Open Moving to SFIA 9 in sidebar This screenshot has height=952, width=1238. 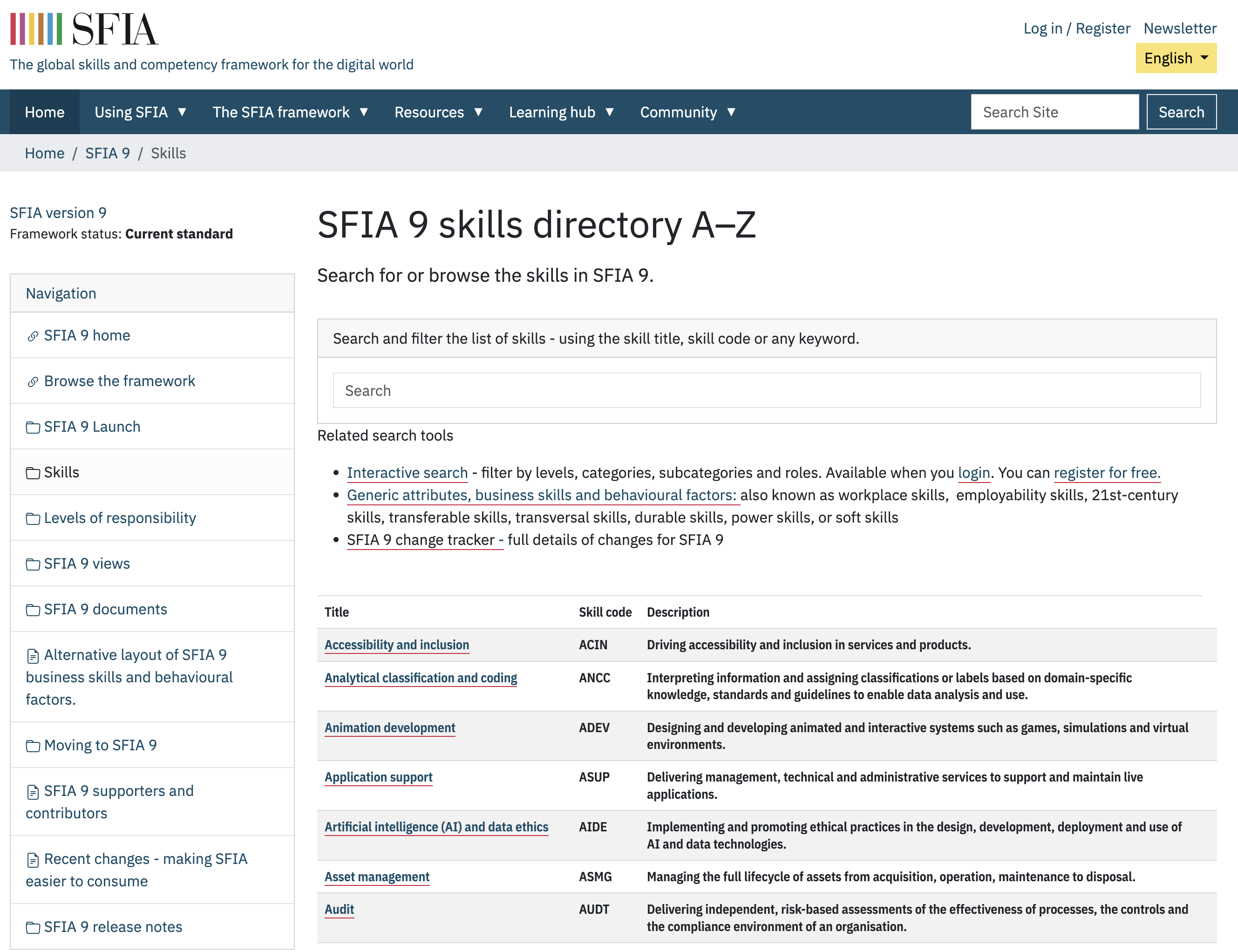pyautogui.click(x=100, y=745)
